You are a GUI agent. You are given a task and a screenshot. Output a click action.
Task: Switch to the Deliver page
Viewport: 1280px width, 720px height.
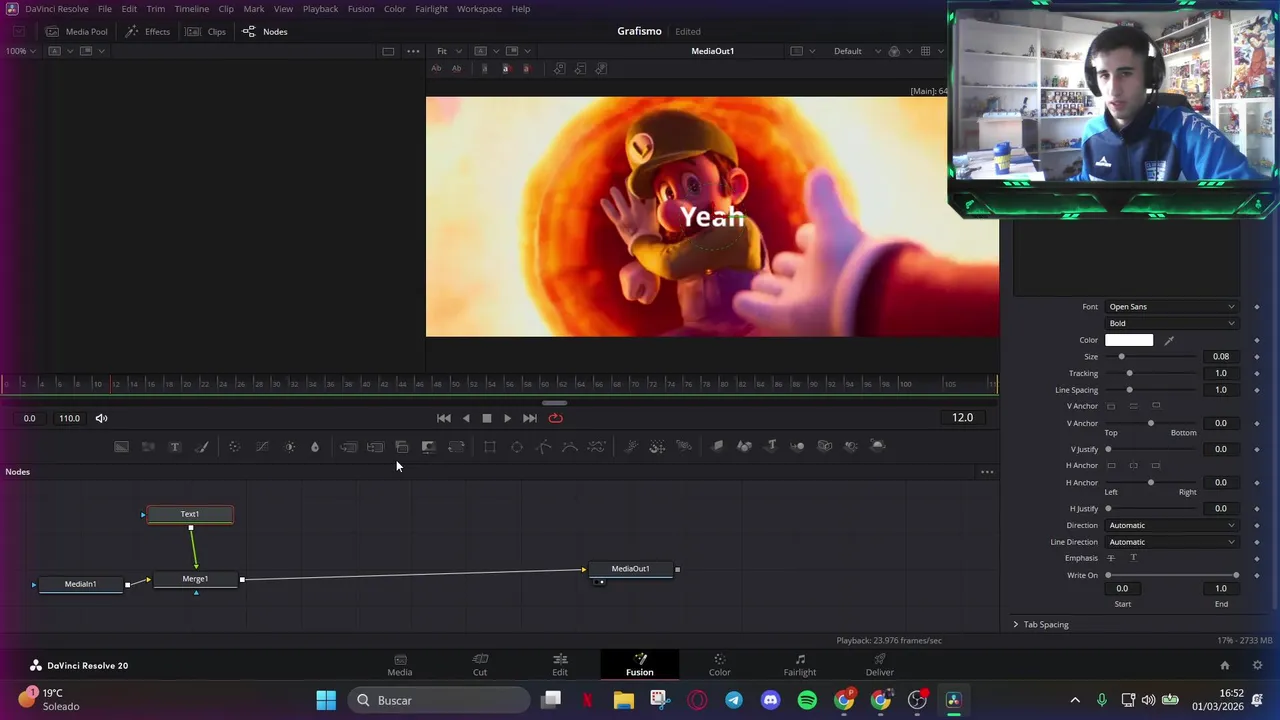point(880,664)
